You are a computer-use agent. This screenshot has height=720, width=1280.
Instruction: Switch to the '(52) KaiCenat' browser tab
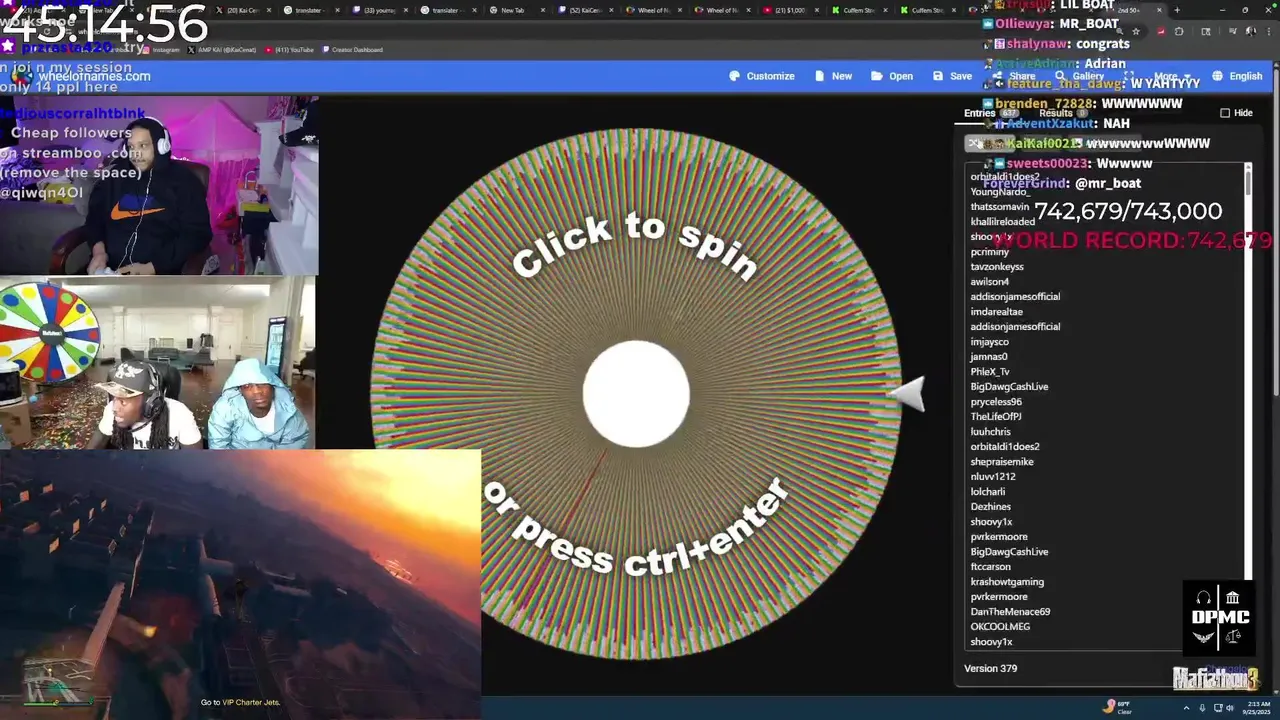coord(585,10)
